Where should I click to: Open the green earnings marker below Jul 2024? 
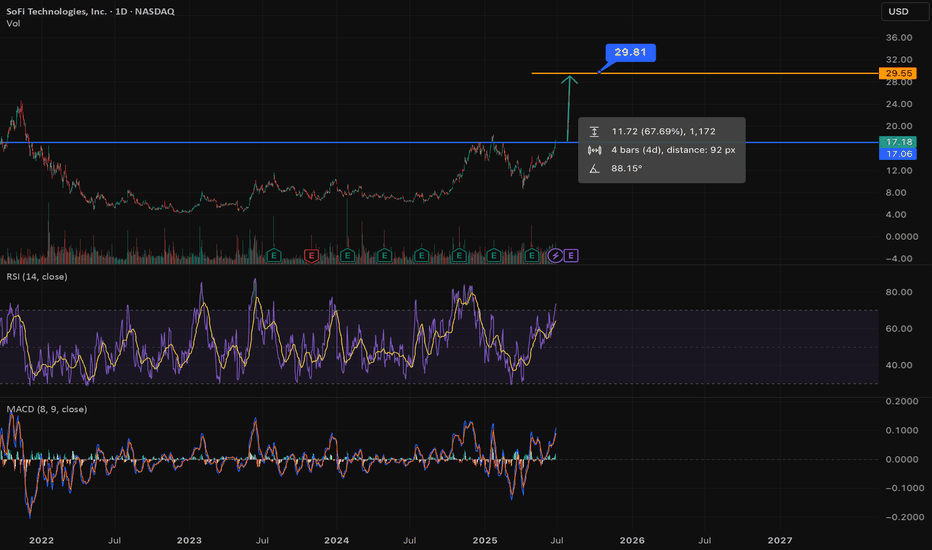[x=421, y=256]
